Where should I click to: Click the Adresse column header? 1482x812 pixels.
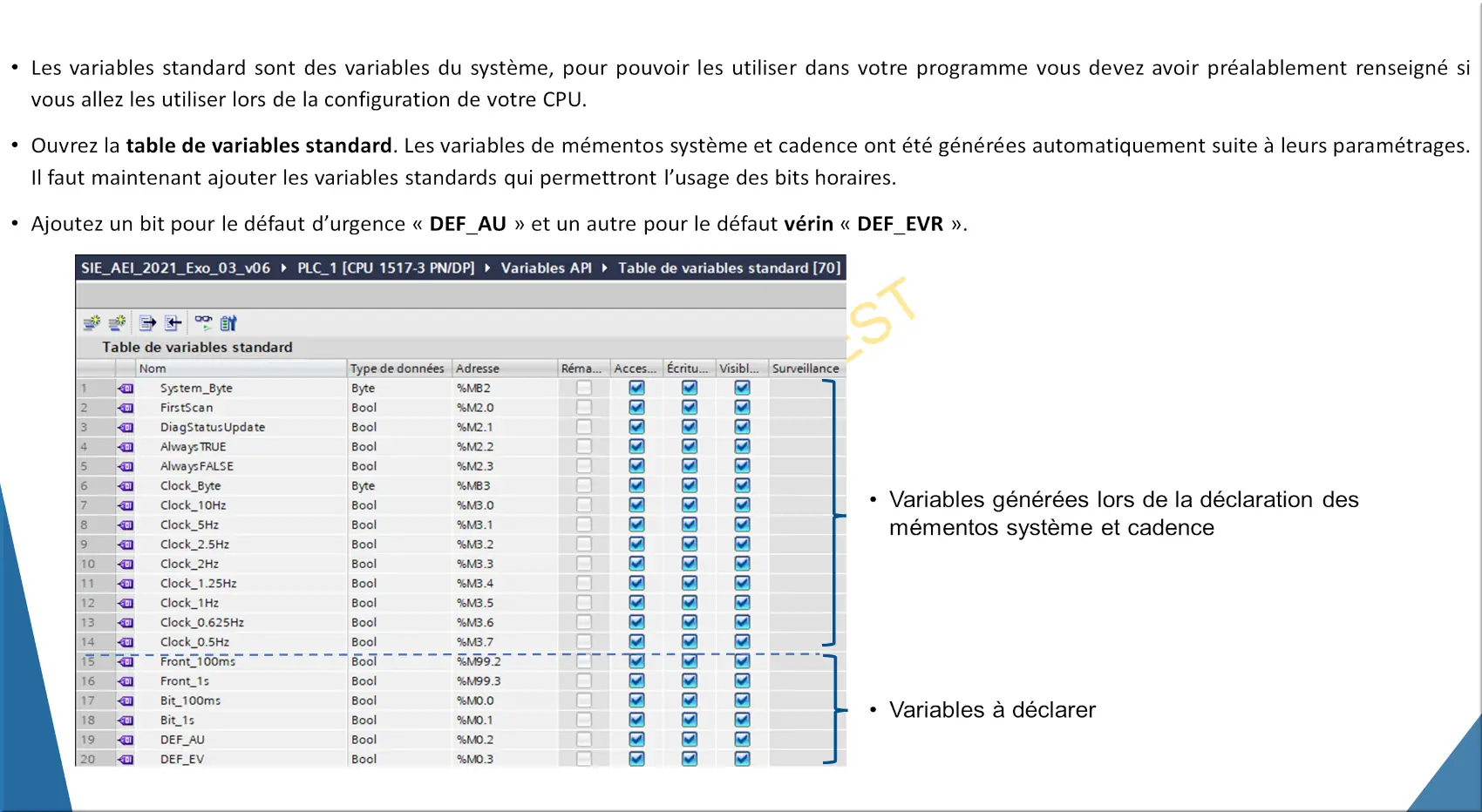pos(506,369)
